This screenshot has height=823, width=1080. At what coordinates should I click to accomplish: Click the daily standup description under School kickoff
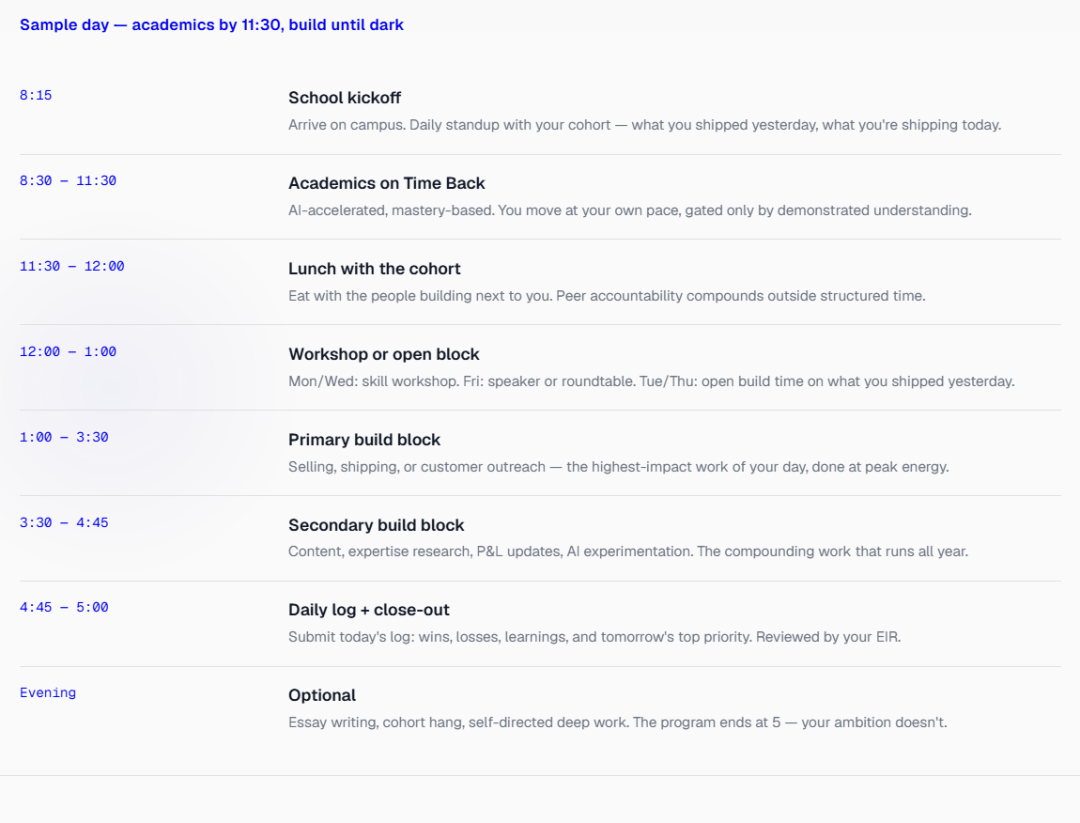click(645, 125)
